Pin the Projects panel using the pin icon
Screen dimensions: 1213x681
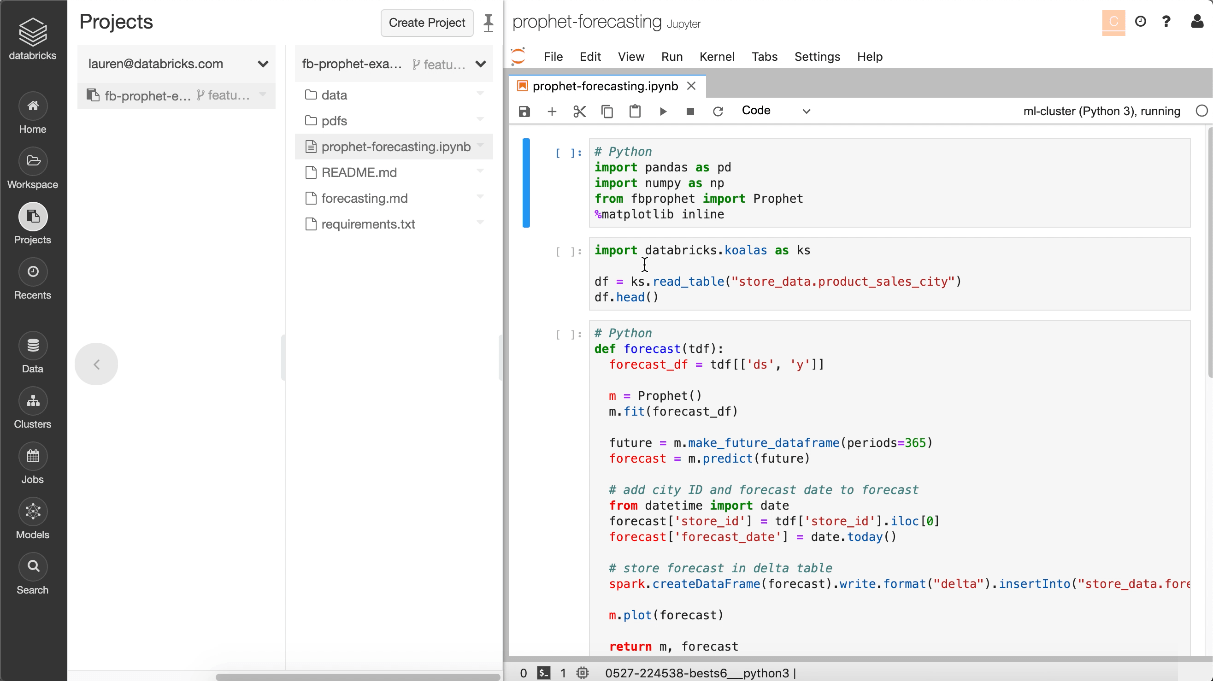488,22
